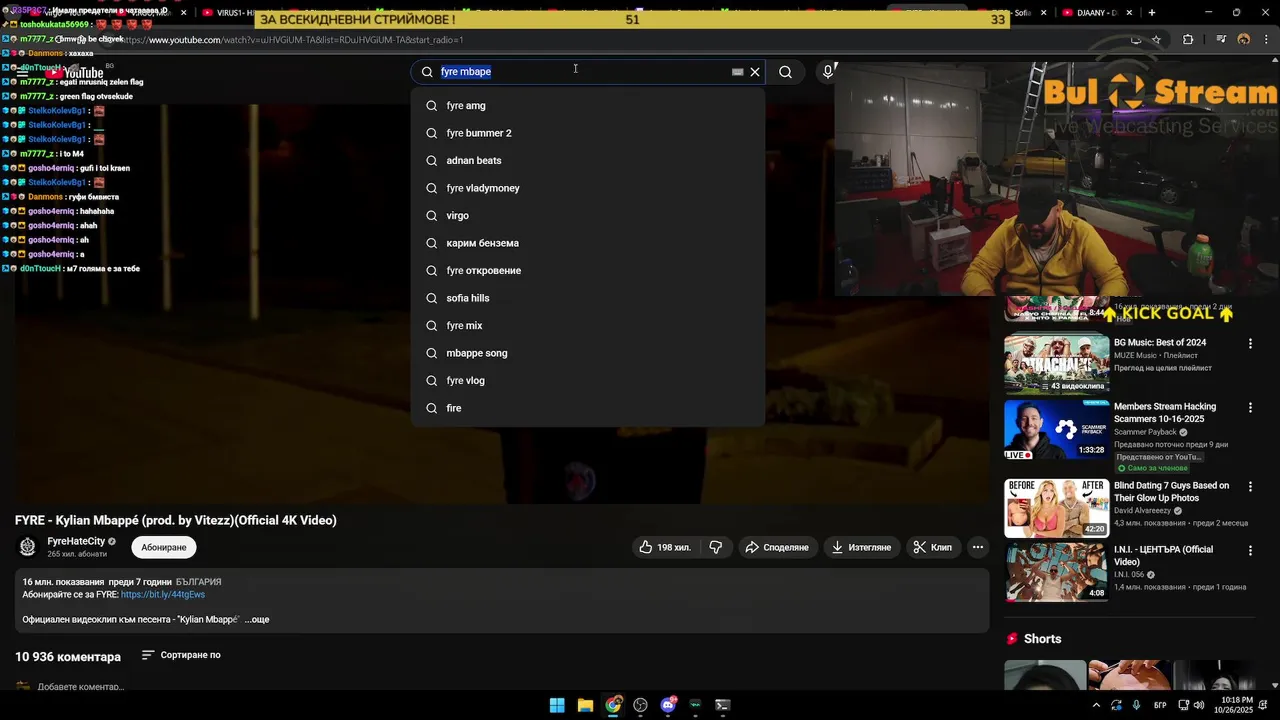Open options for 'Members Stream Hacking Scammers' video
The width and height of the screenshot is (1280, 720).
click(1250, 408)
